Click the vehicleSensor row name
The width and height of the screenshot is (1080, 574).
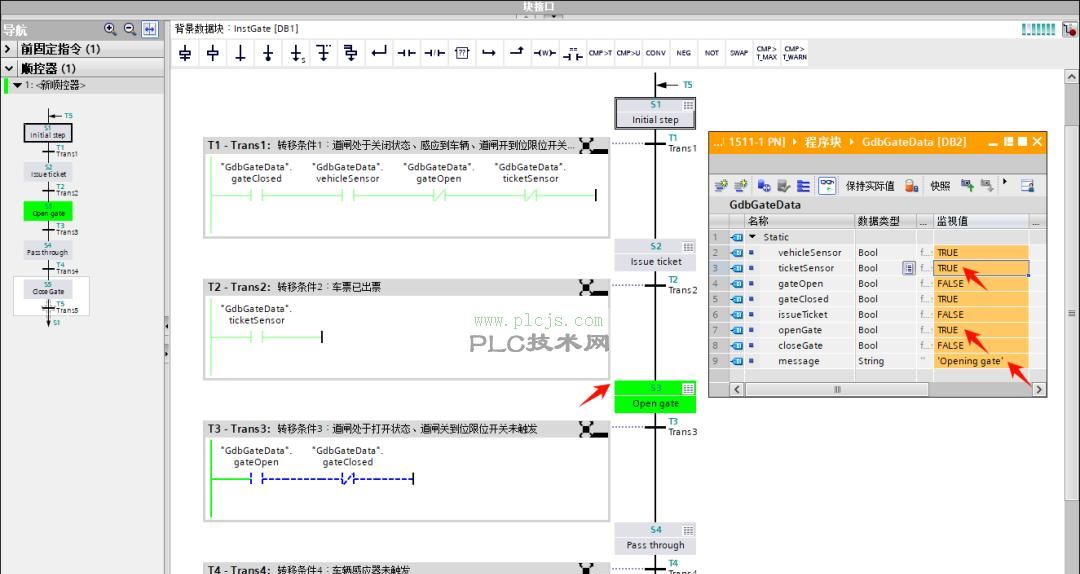[x=809, y=253]
